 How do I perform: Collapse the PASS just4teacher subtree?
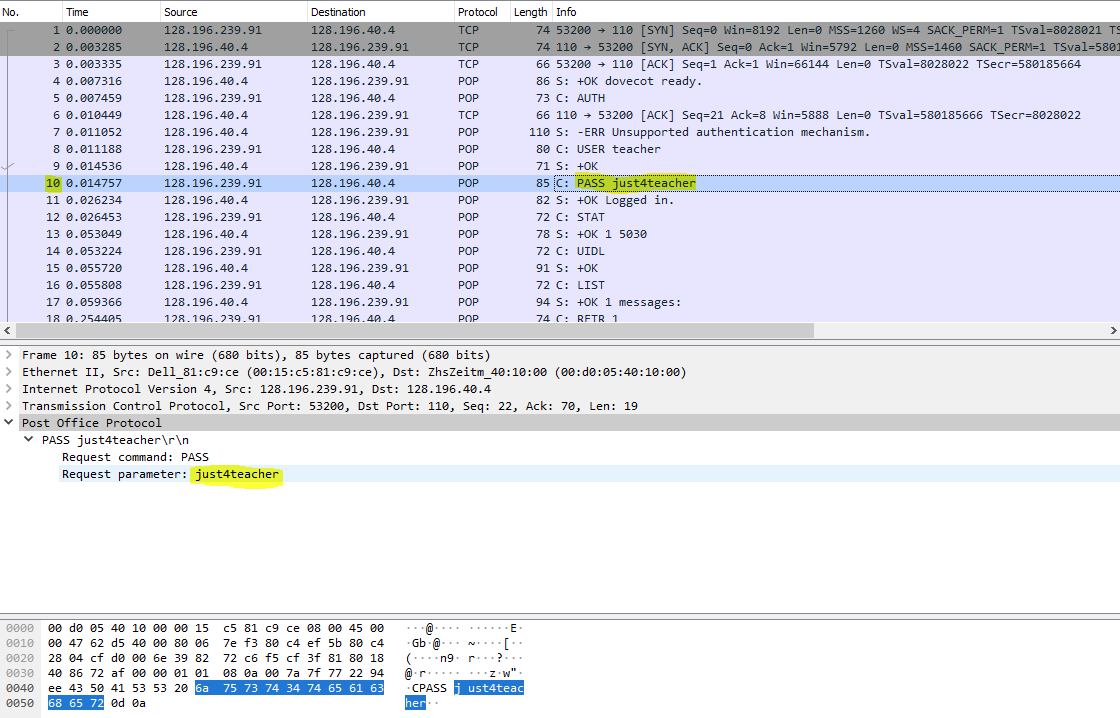pyautogui.click(x=27, y=438)
